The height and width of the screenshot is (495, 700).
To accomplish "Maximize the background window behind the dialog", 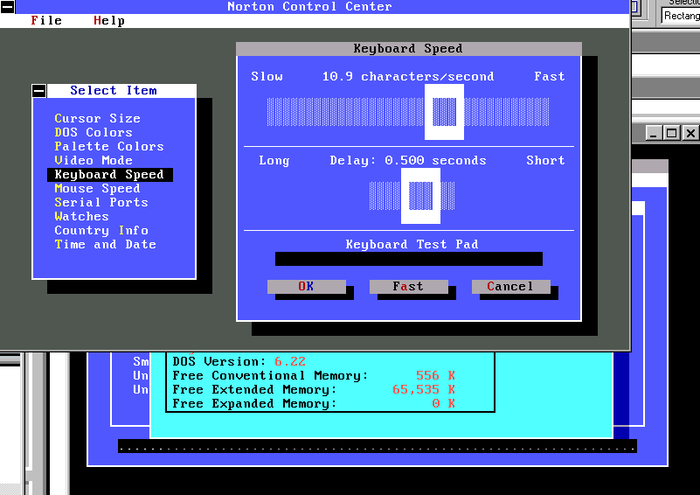I will [671, 133].
